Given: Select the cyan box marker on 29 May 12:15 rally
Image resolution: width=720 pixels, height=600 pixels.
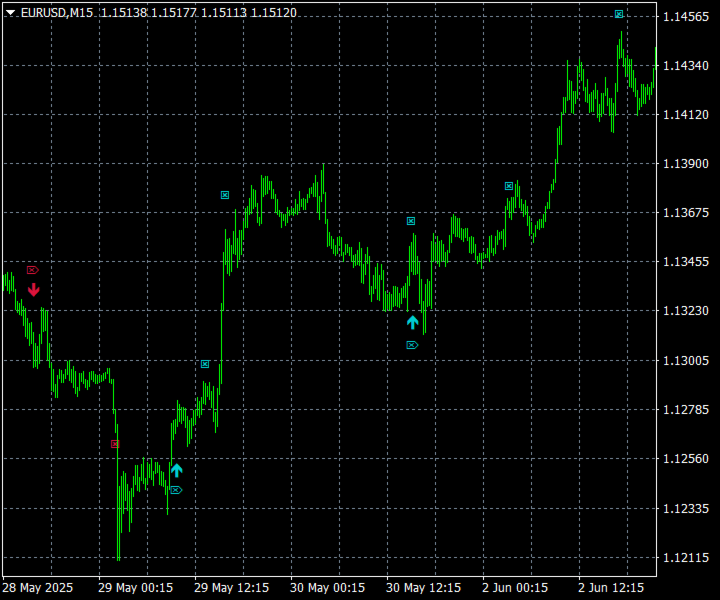Looking at the screenshot, I should click(225, 195).
